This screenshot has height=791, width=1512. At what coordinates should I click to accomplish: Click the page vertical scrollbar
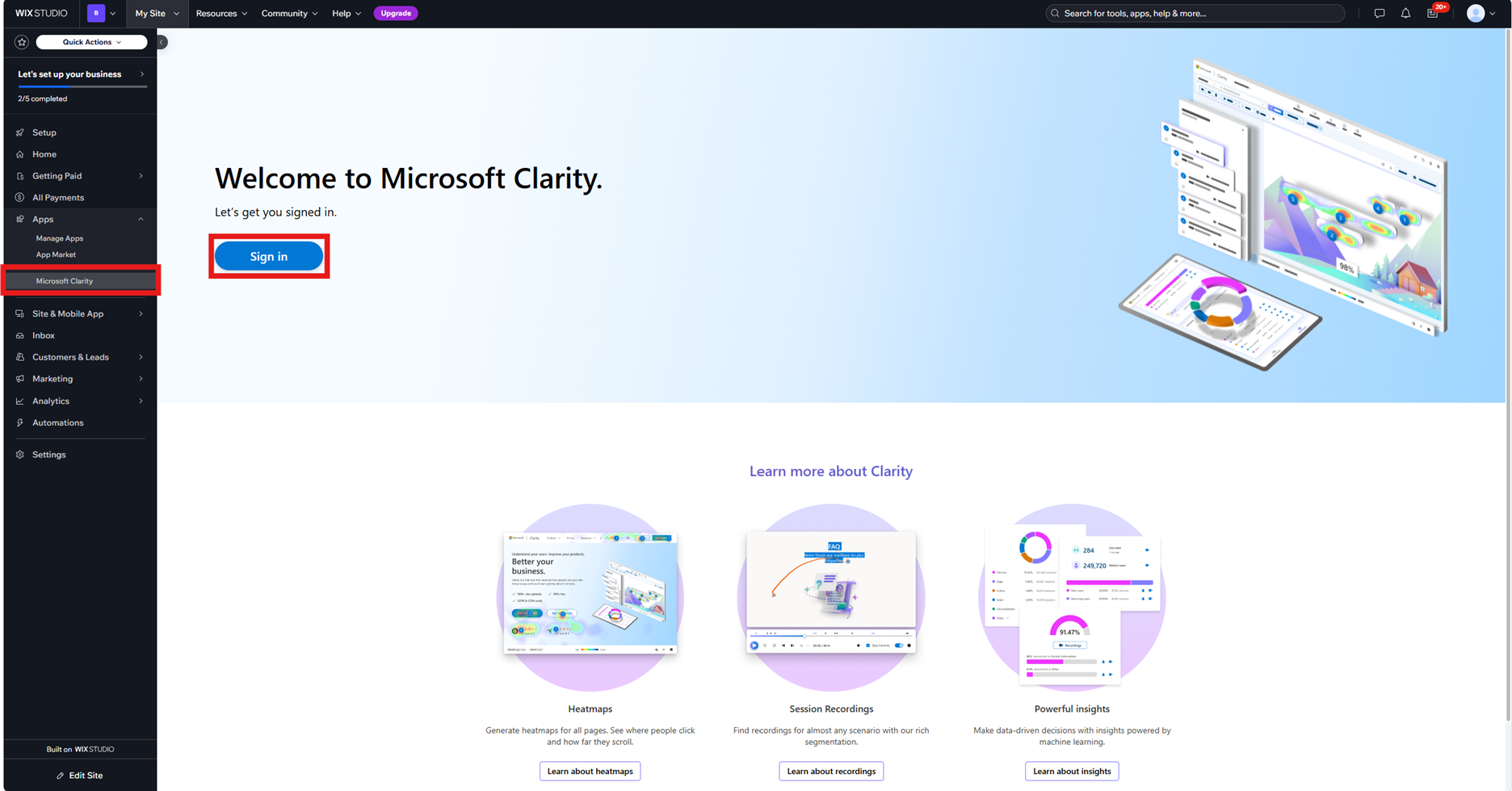[x=1508, y=376]
